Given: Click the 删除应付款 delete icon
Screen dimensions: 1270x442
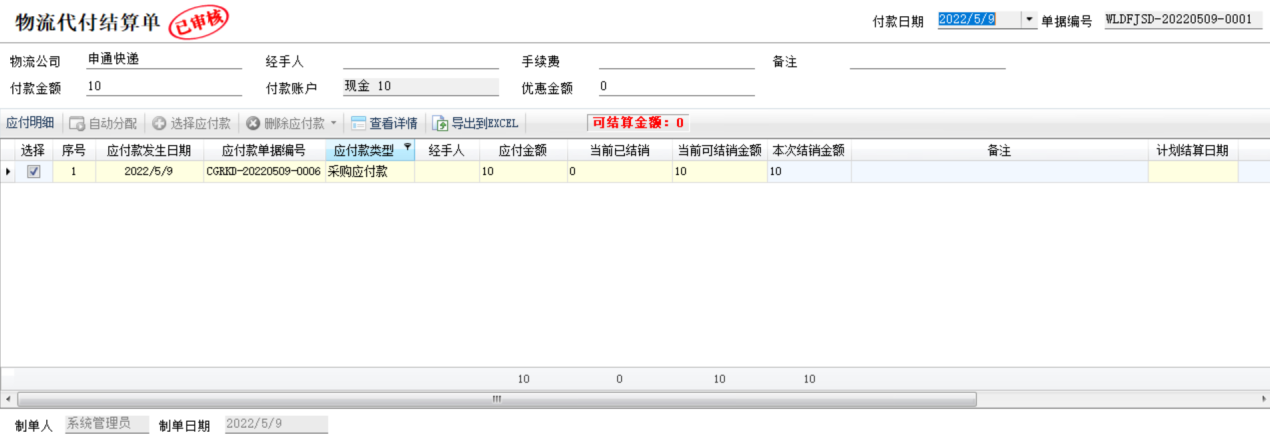Looking at the screenshot, I should [253, 124].
